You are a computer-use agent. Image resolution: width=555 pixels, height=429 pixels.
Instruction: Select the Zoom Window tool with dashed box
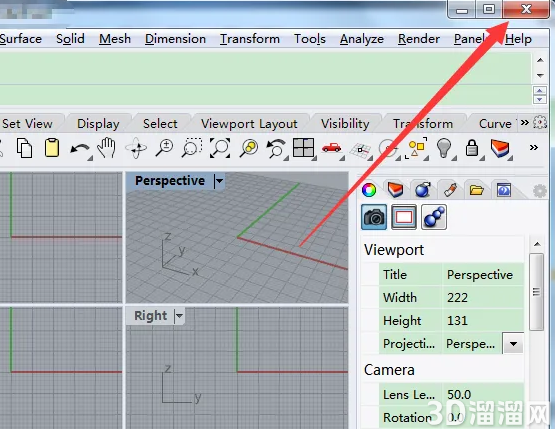(x=192, y=148)
